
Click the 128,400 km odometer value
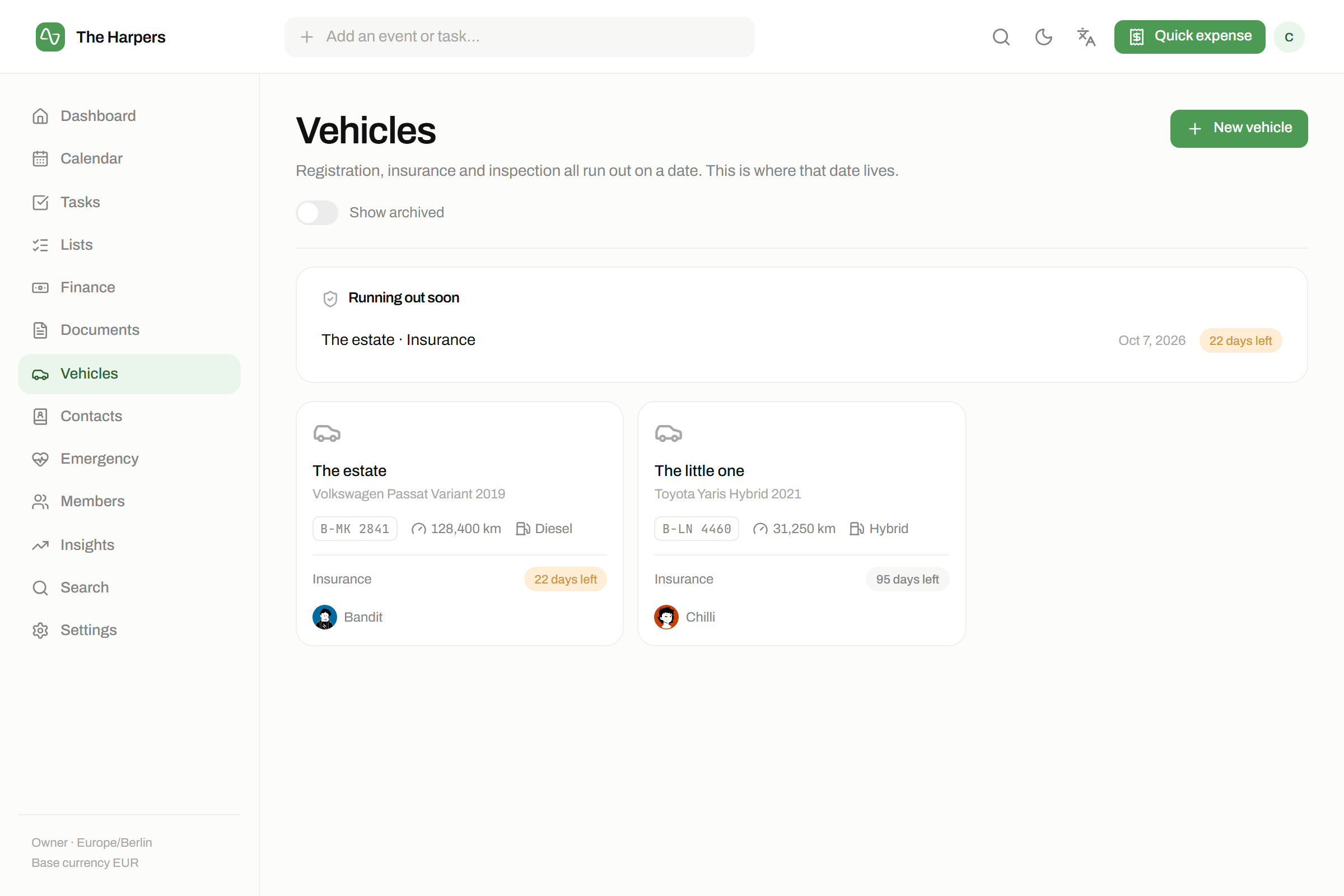466,529
